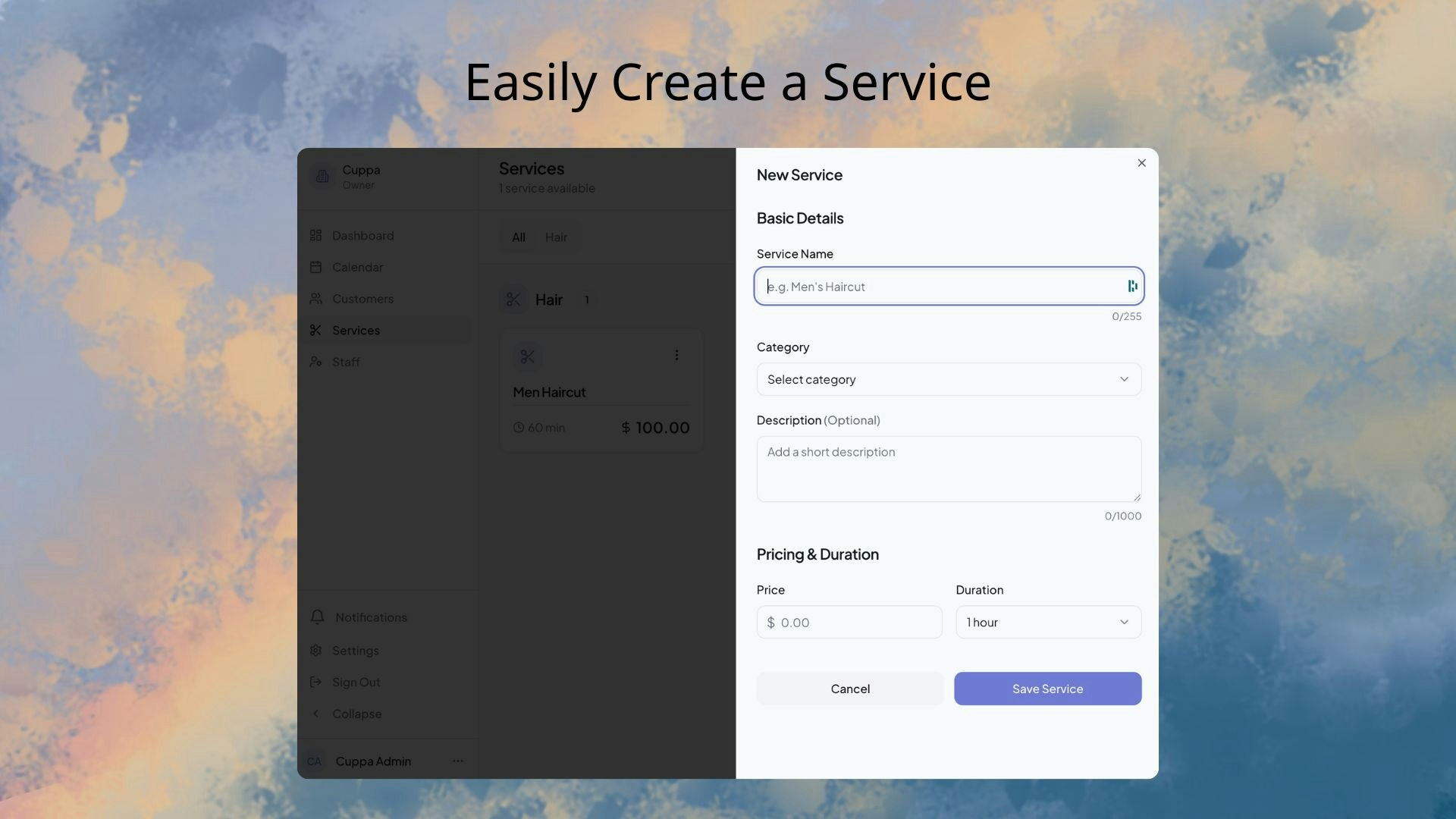Image resolution: width=1456 pixels, height=819 pixels.
Task: Click the Staff person icon
Action: click(x=315, y=362)
